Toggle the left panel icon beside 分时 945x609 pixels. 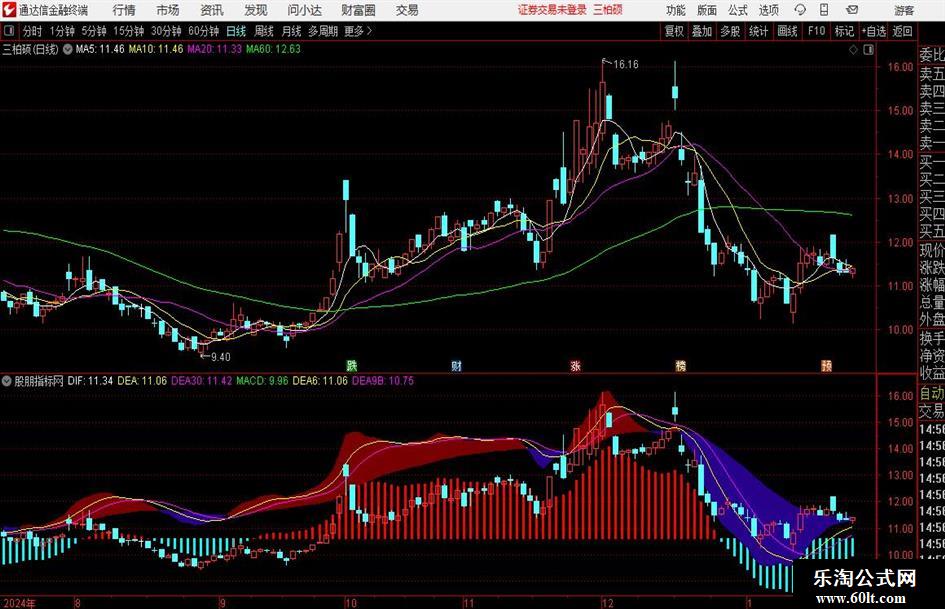(x=8, y=31)
